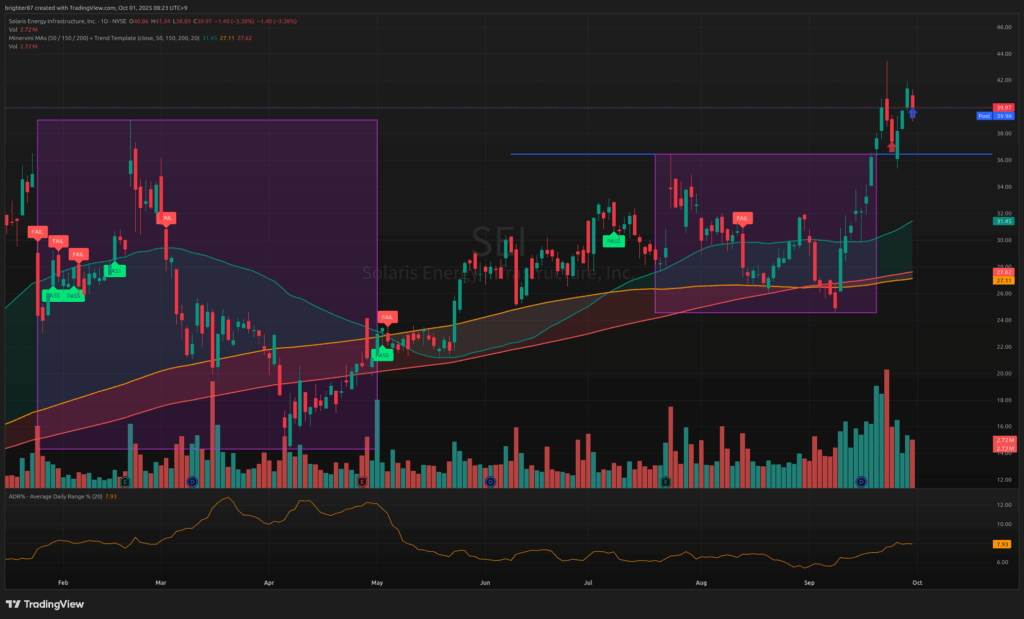Select the green PASS label in July
The image size is (1024, 619).
[x=614, y=240]
